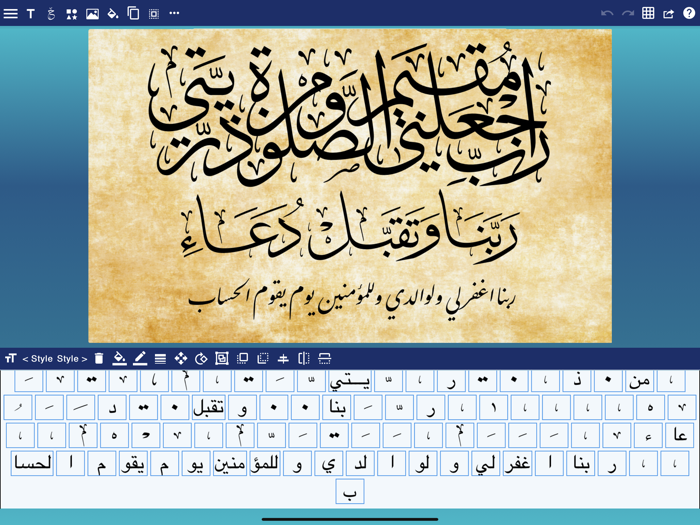700x525 pixels.
Task: Open the help question mark
Action: click(x=688, y=13)
